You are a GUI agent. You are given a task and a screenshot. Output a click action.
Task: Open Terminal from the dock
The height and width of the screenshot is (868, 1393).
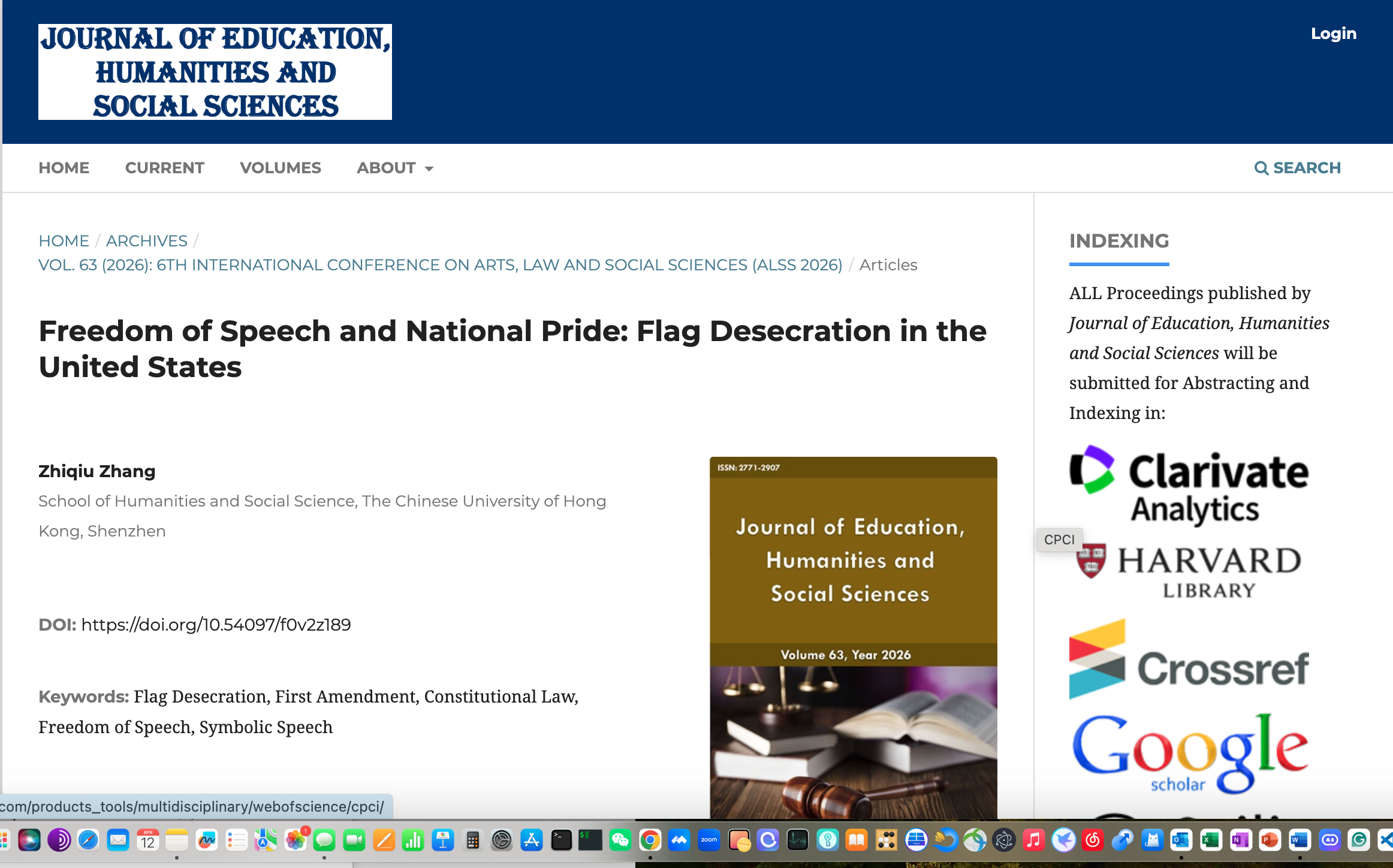click(x=561, y=840)
